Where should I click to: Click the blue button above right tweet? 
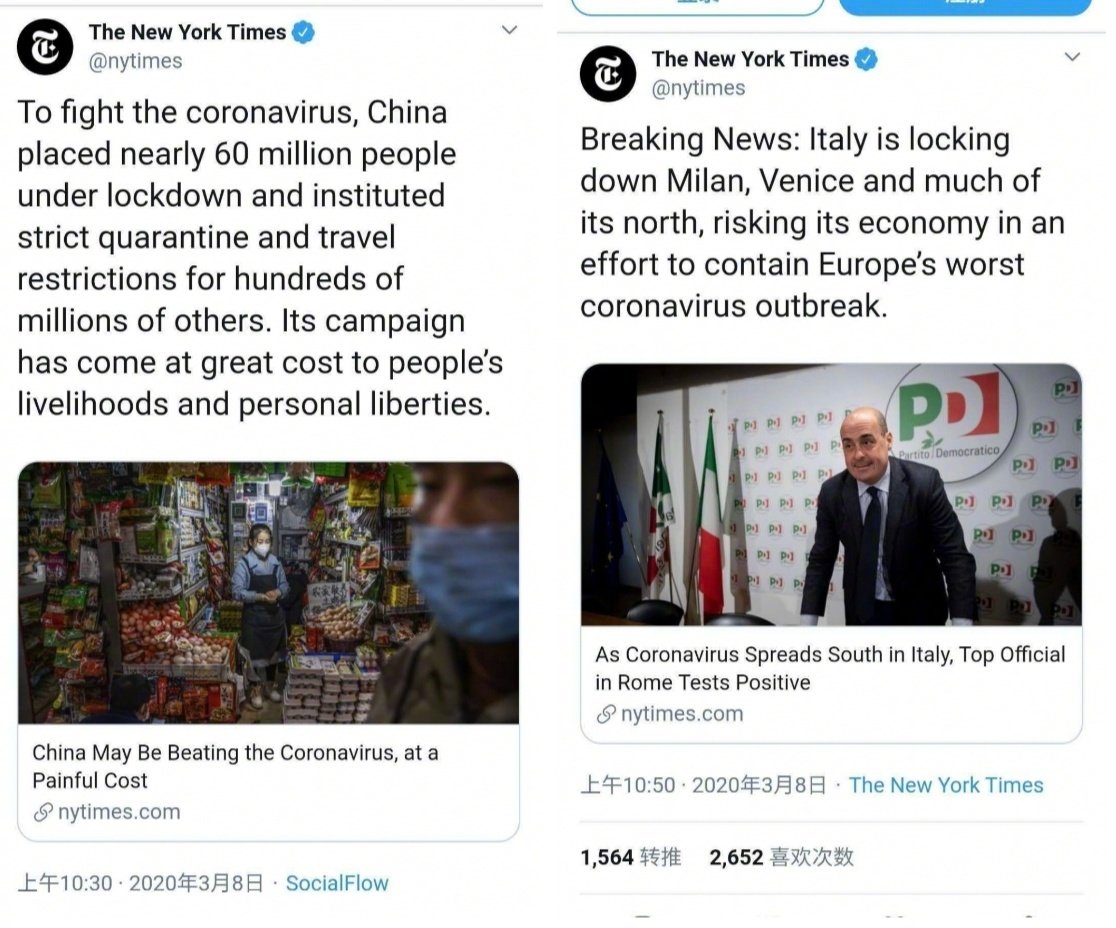click(x=965, y=6)
